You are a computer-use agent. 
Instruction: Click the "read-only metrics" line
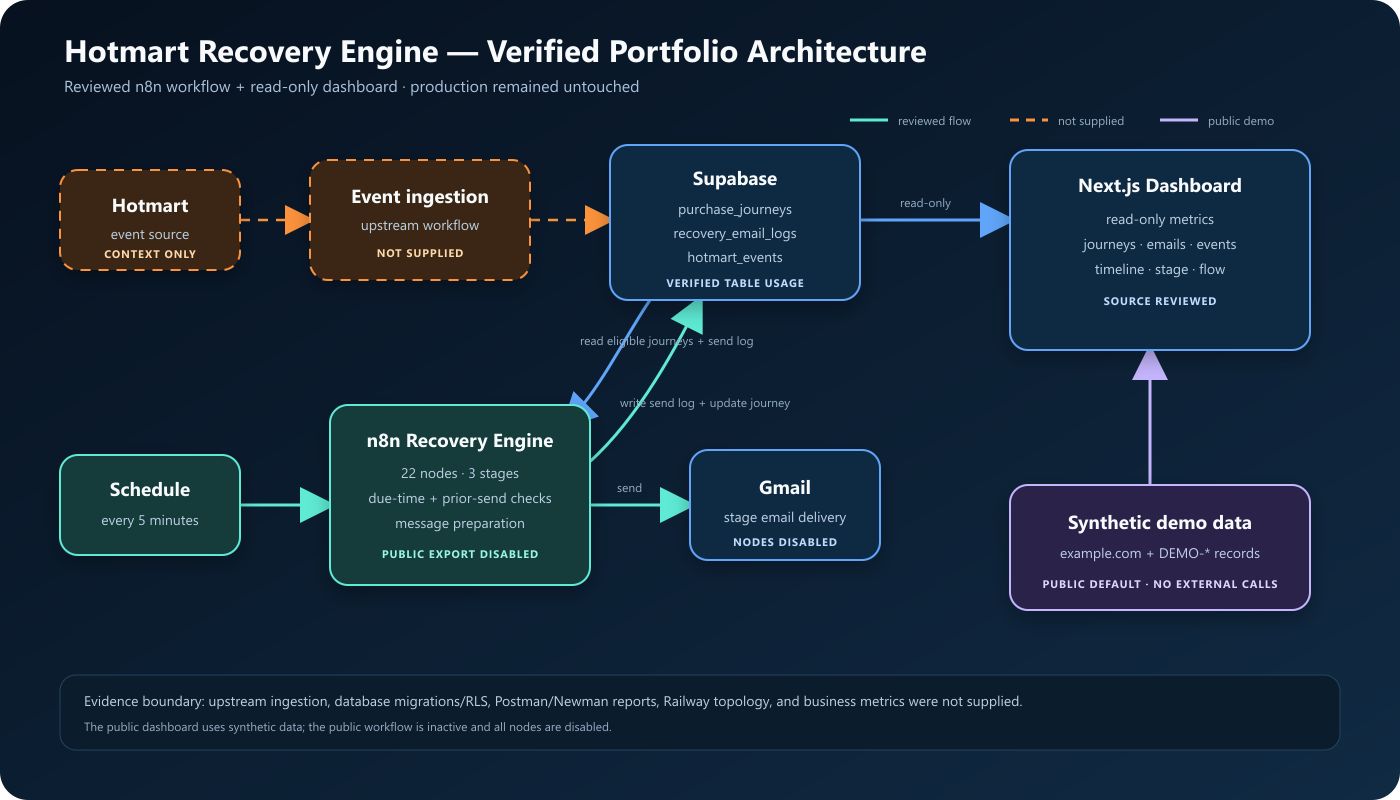pos(1160,220)
